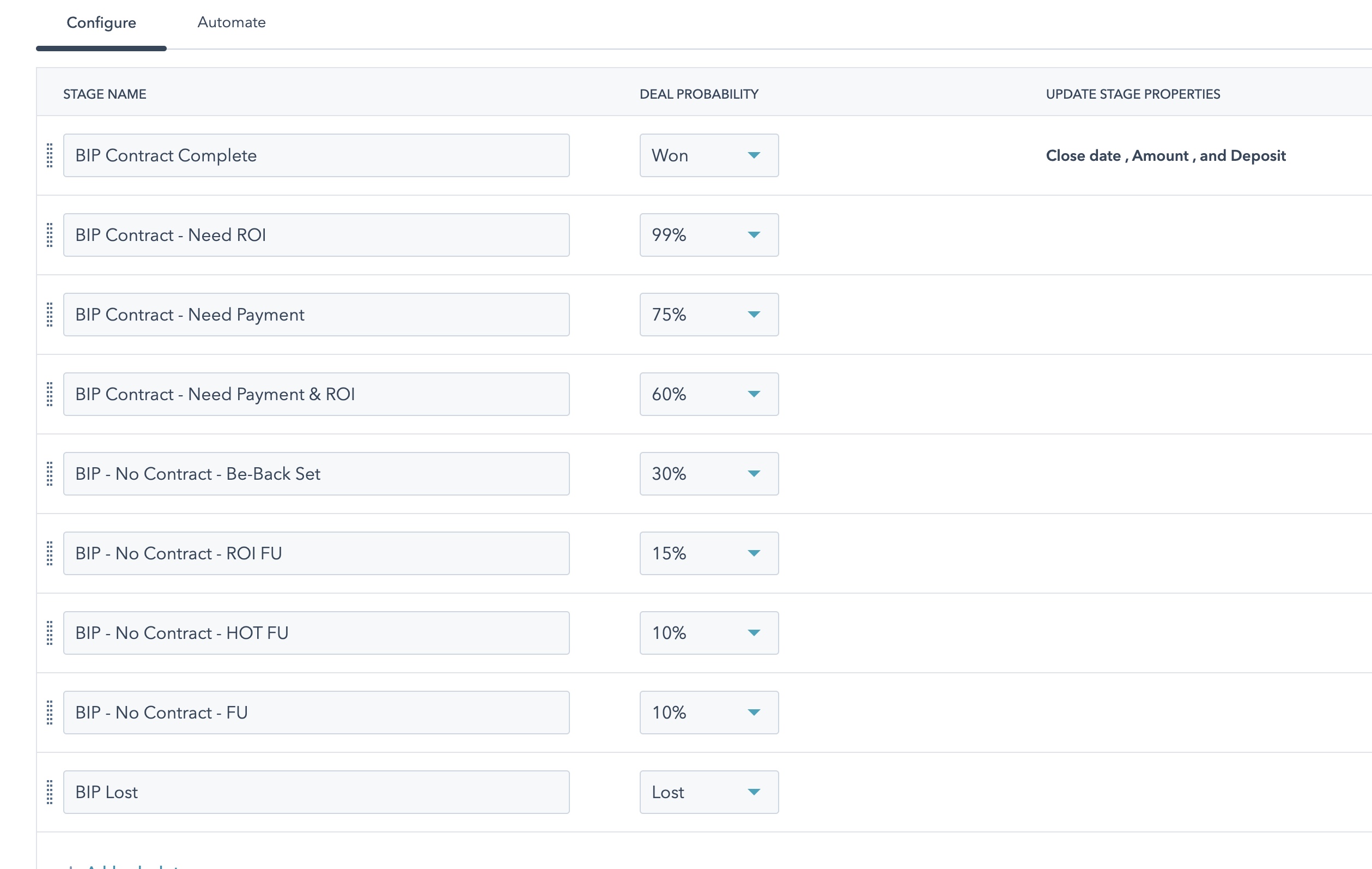
Task: Click the 30% probability for Be-Back Set
Action: coord(709,473)
